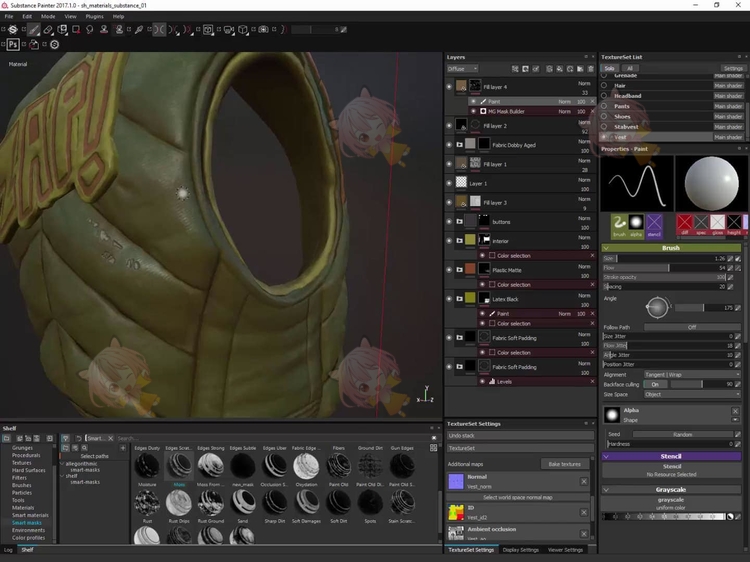Screen dimensions: 750x562
Task: Click Settings button in TextureSet List
Action: tap(733, 68)
